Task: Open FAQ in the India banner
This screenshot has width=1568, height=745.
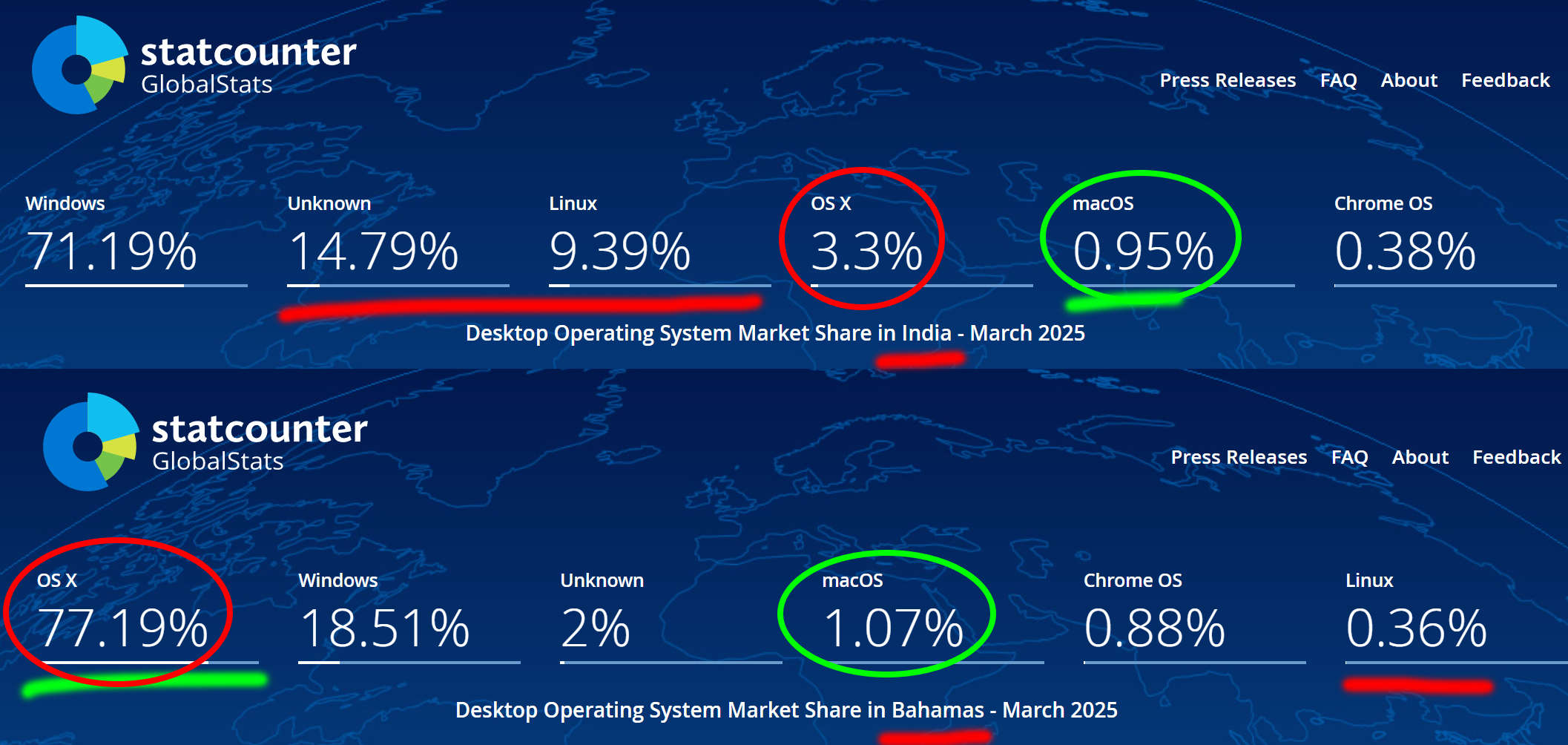Action: pyautogui.click(x=1338, y=80)
